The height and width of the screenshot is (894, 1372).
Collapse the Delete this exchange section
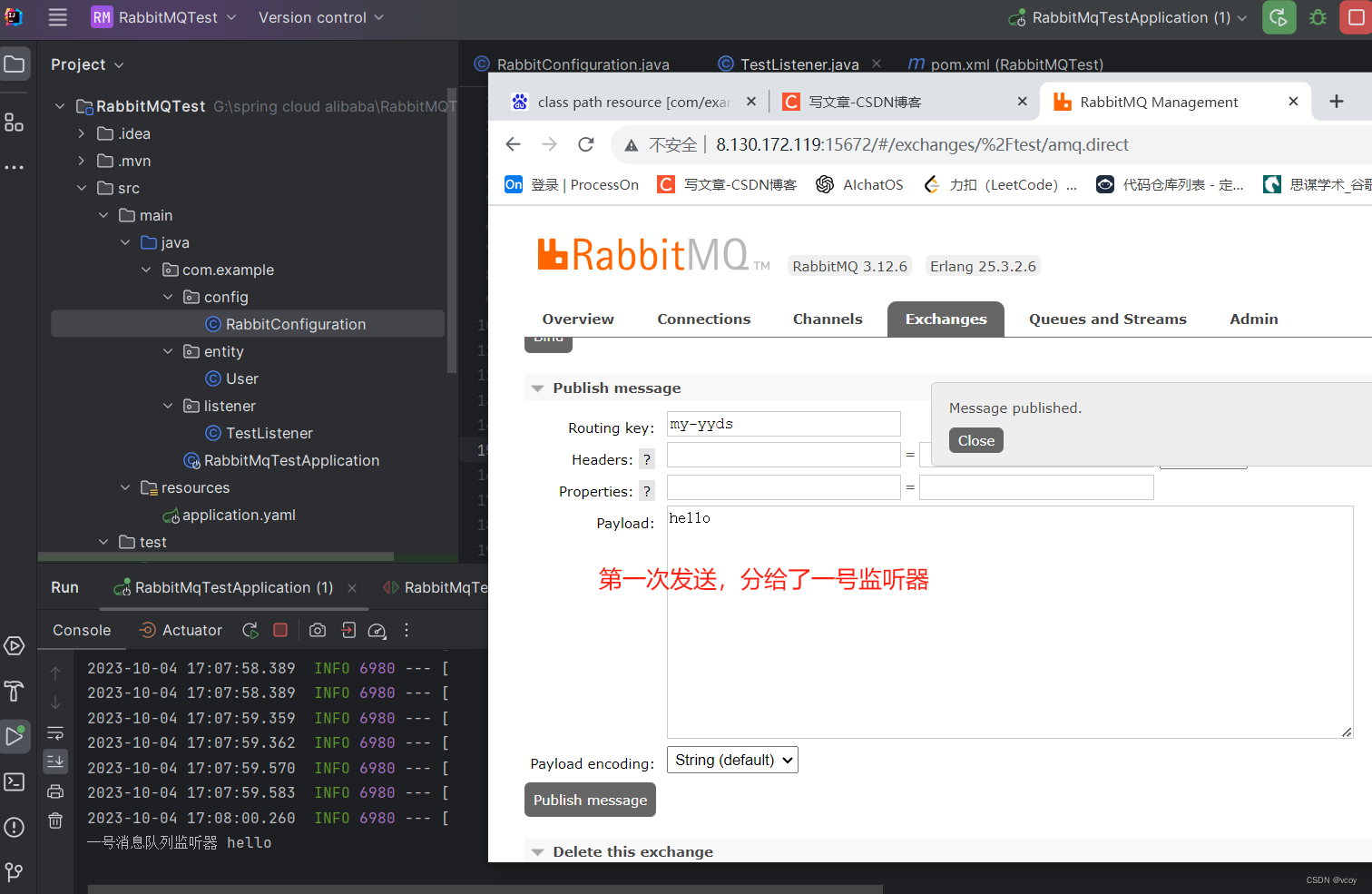click(x=537, y=852)
